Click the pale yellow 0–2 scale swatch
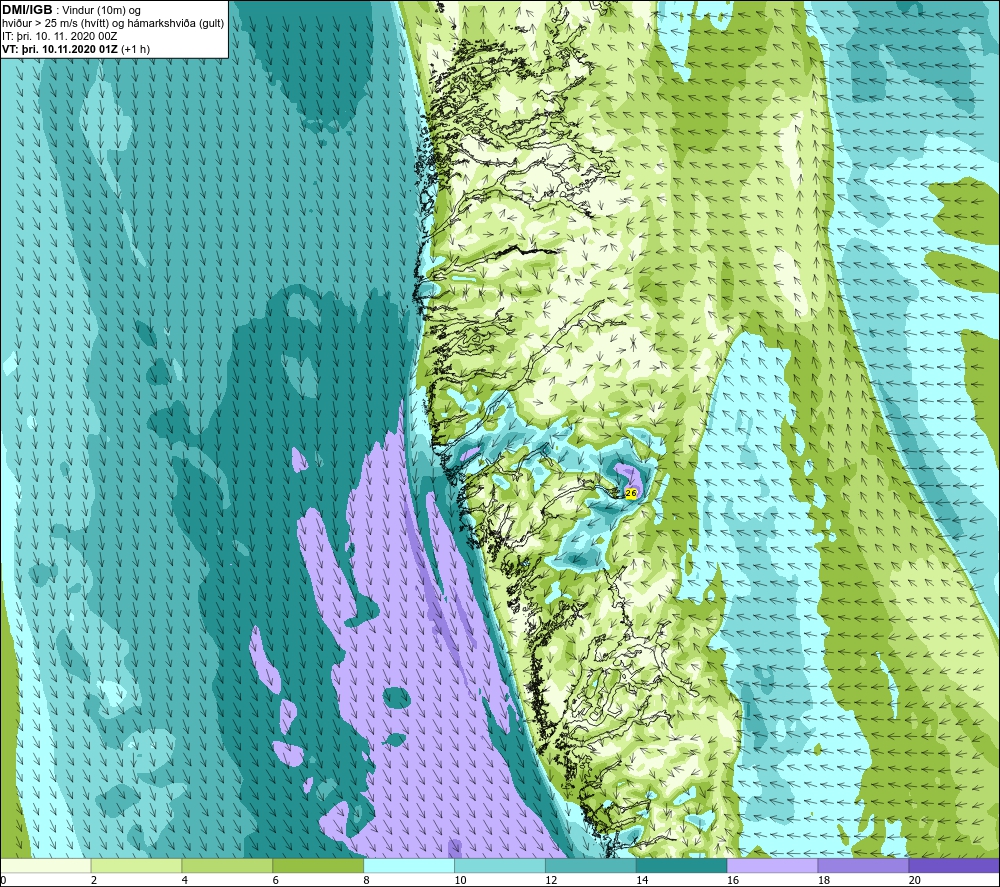This screenshot has height=887, width=1000. point(46,865)
